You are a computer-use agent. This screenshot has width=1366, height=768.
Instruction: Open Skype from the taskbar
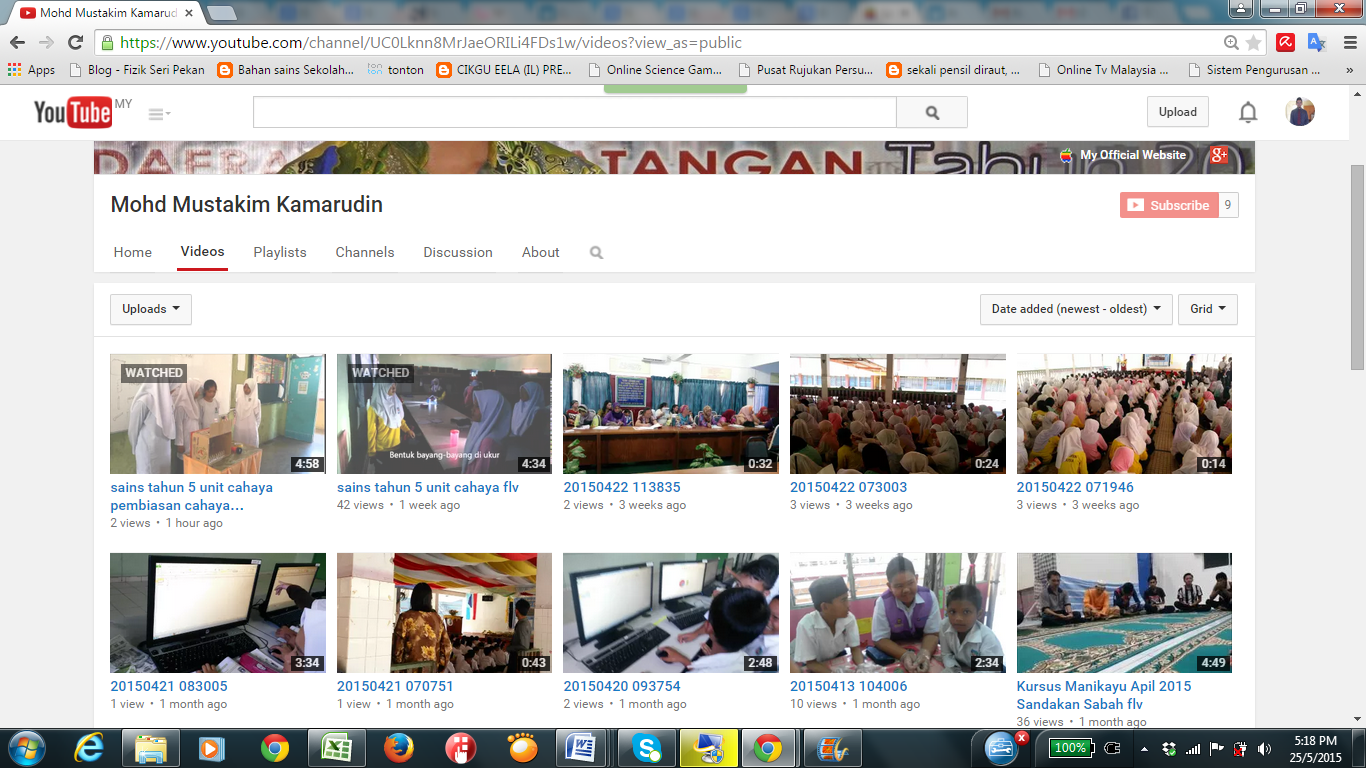(x=646, y=748)
